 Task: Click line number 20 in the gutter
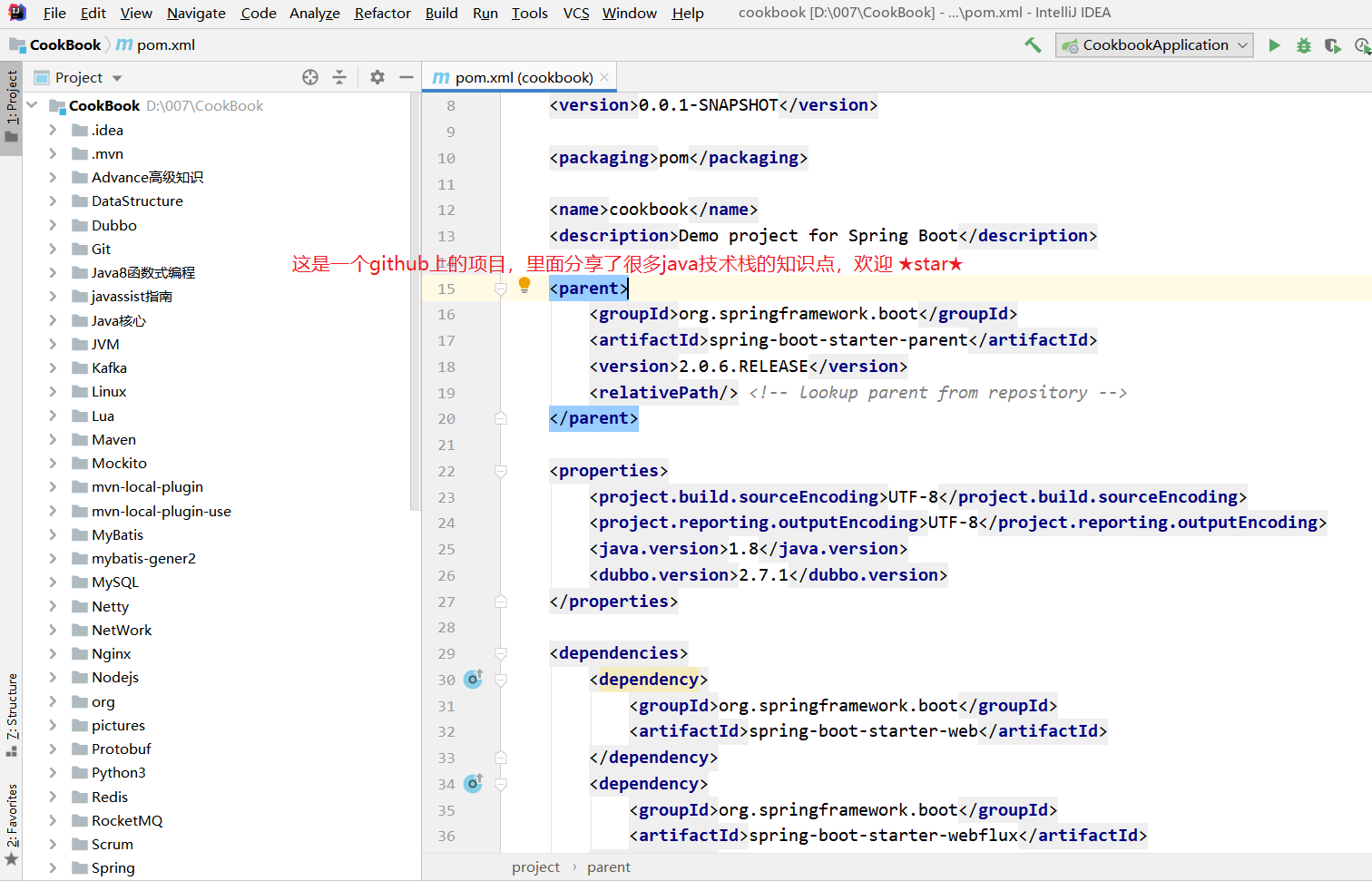coord(446,418)
